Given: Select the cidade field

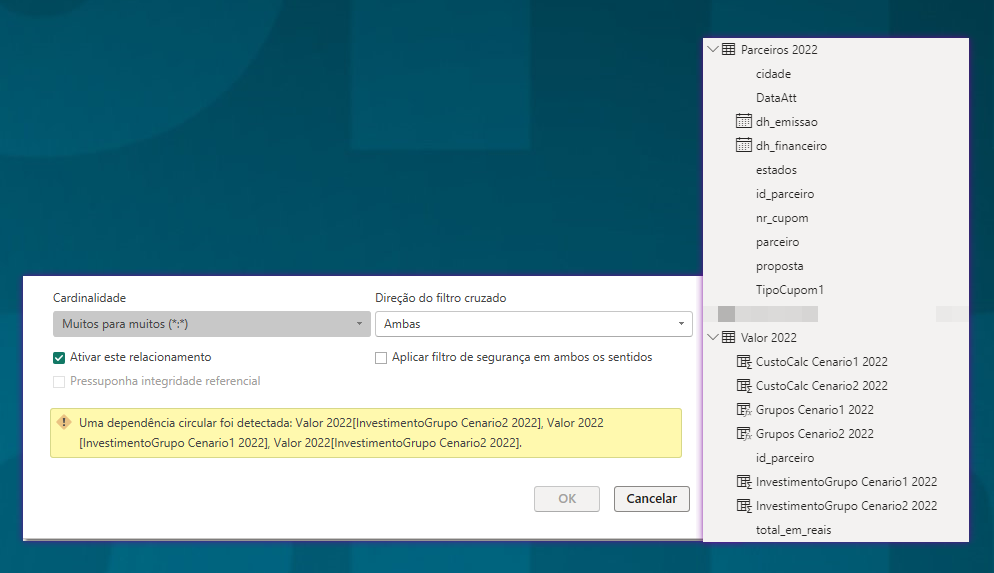Looking at the screenshot, I should [773, 74].
